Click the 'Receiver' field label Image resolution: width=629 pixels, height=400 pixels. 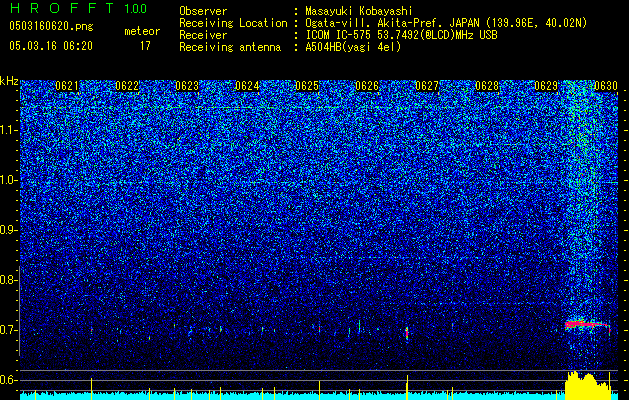203,35
